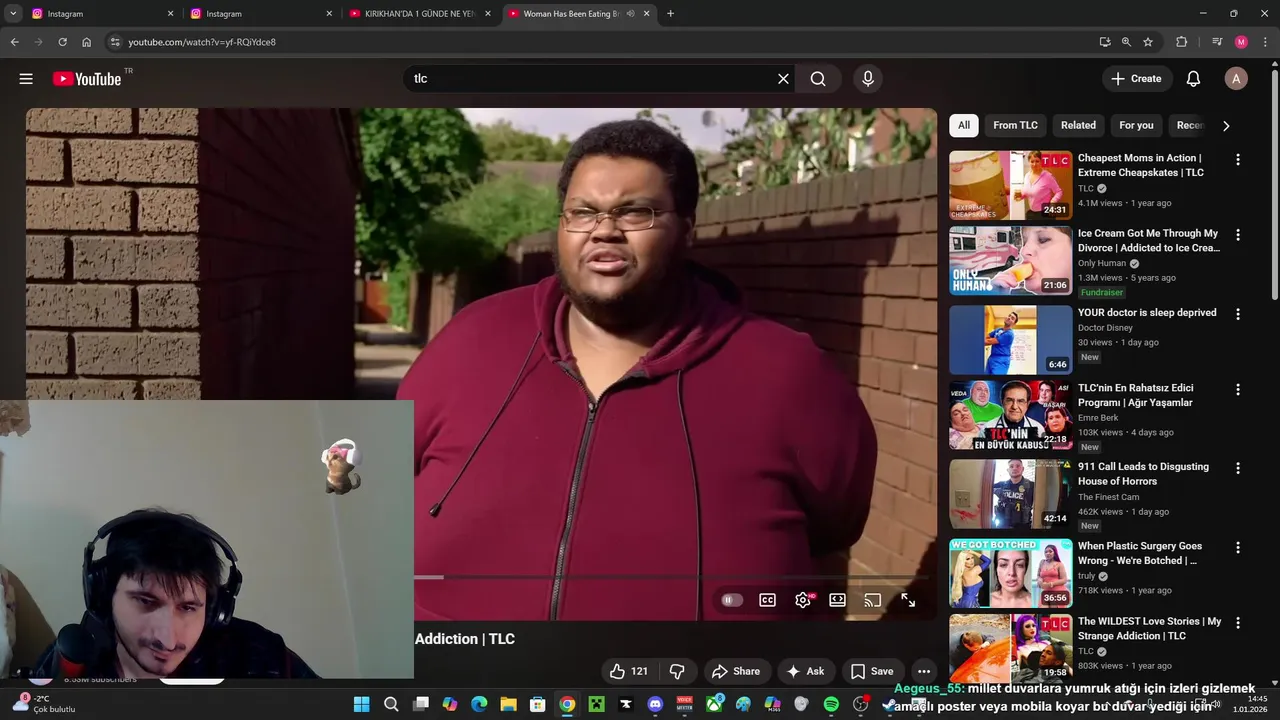The image size is (1280, 720).
Task: Open Xbox app from the taskbar
Action: 714,704
